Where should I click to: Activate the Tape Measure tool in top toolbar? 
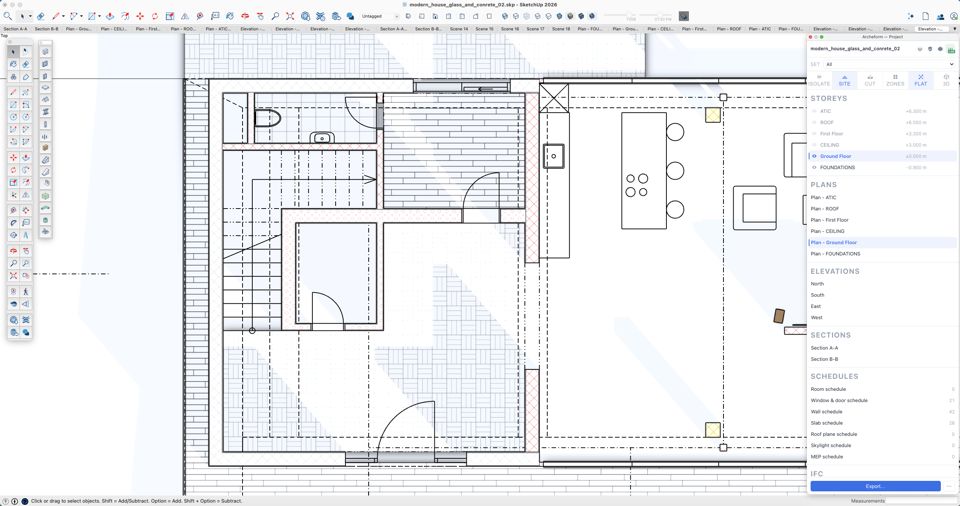(200, 16)
